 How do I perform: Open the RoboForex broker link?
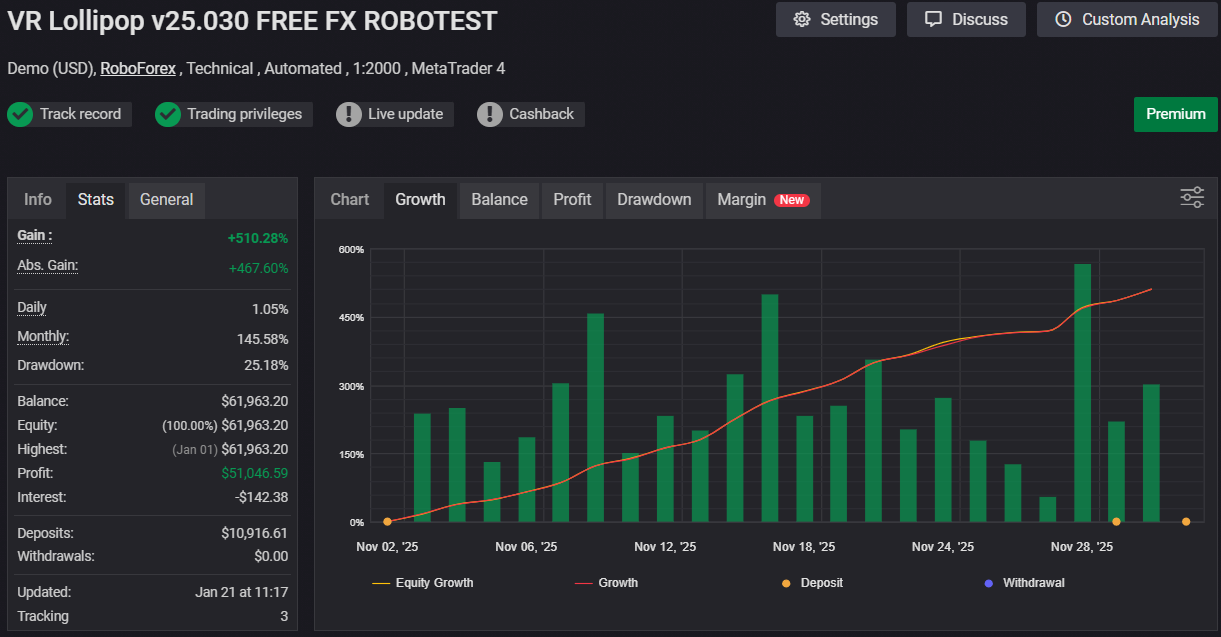[138, 68]
